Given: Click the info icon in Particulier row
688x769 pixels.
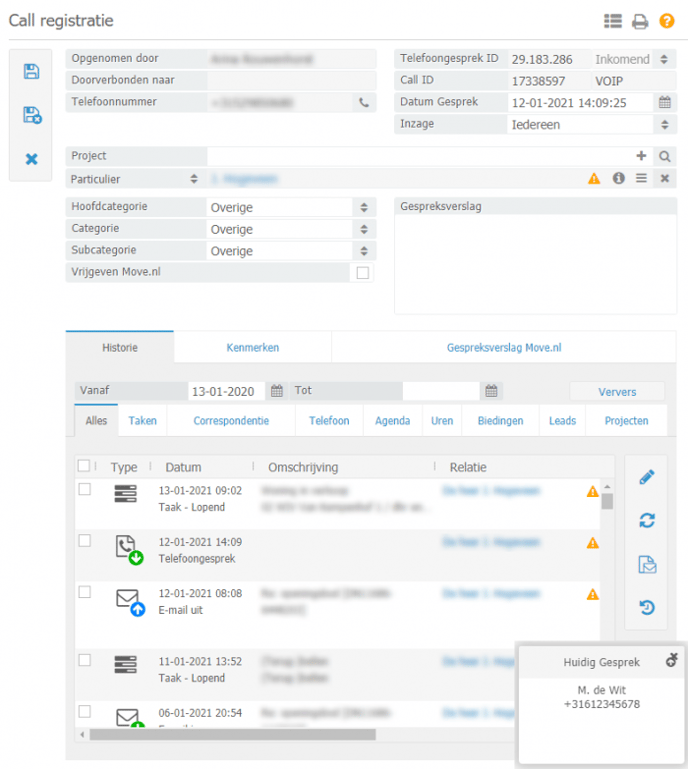Looking at the screenshot, I should coord(618,178).
